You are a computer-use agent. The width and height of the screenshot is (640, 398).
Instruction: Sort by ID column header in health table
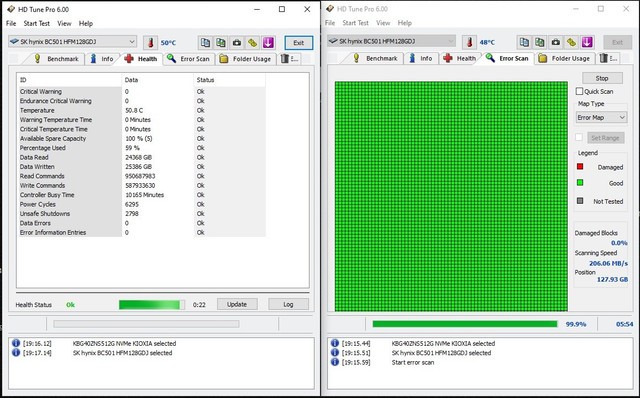pyautogui.click(x=69, y=80)
